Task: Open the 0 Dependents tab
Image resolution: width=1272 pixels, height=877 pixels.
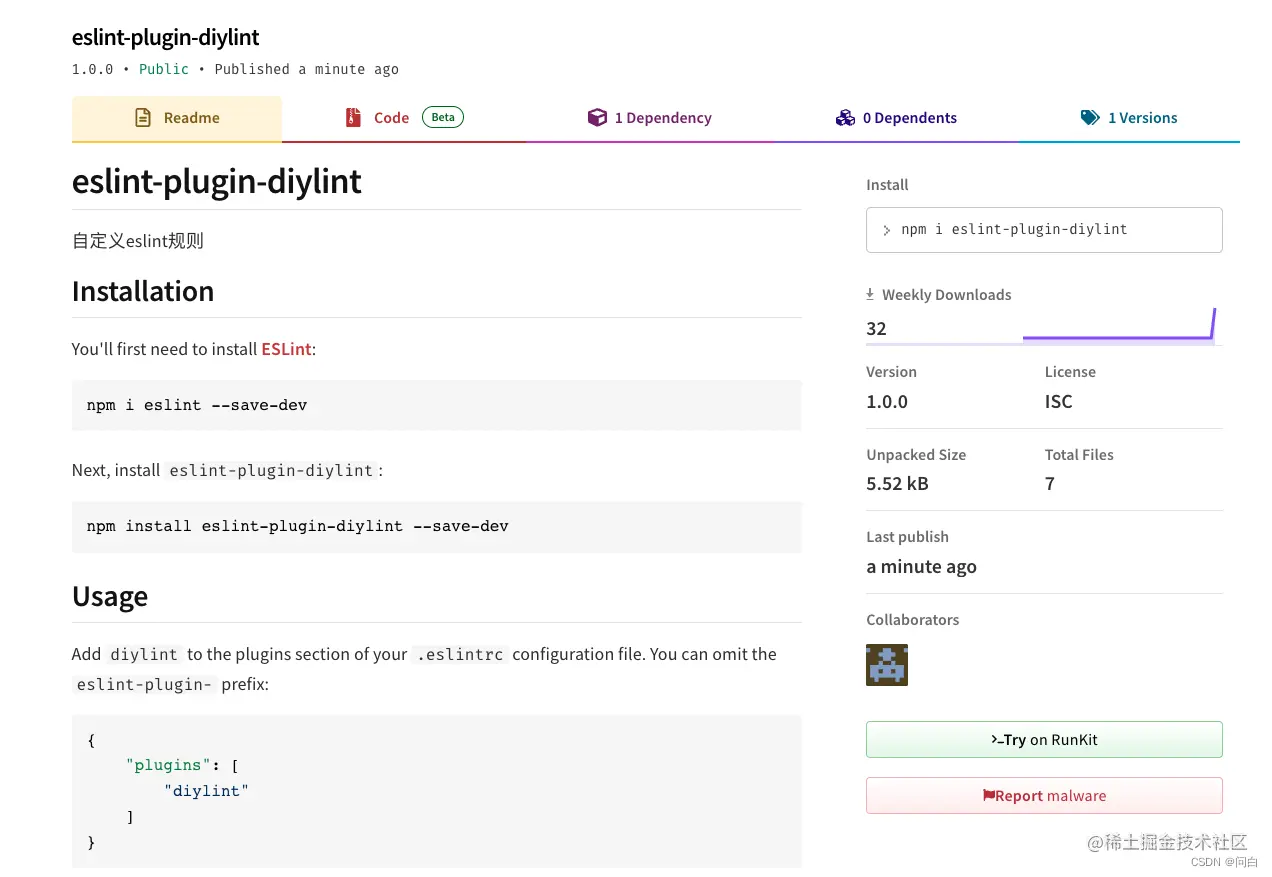Action: [897, 118]
